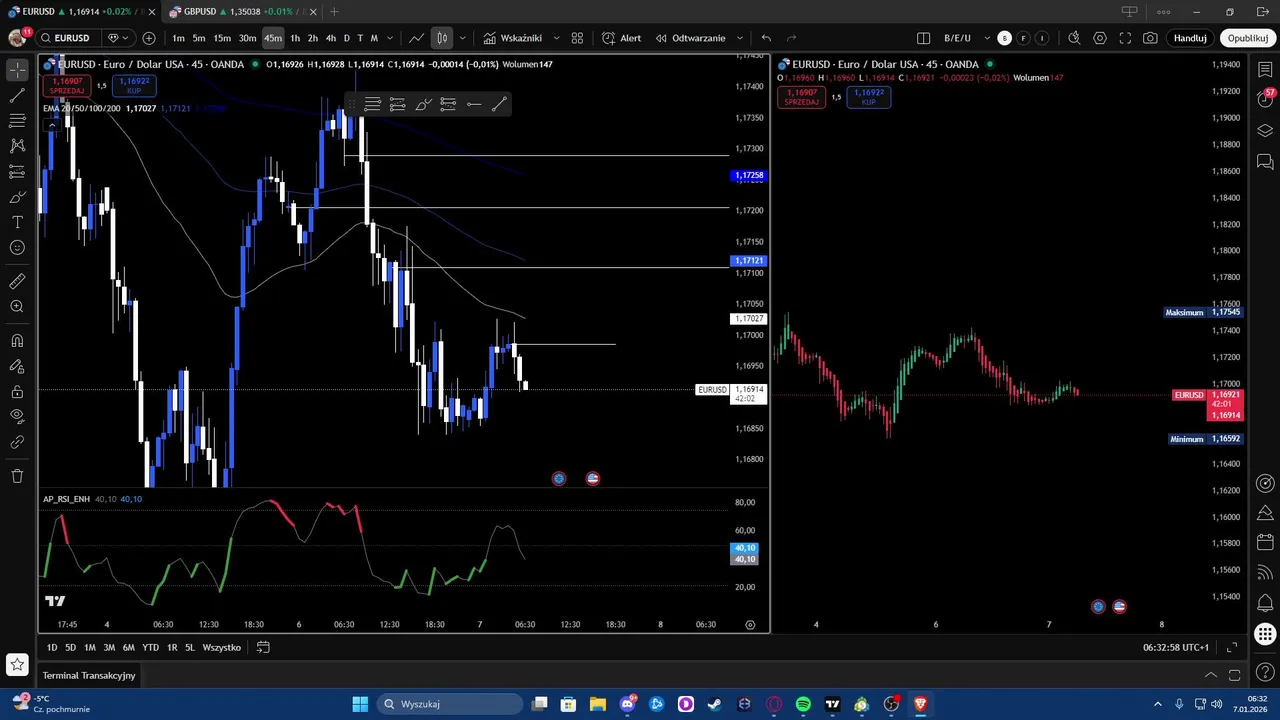Activate the zoom in tool
This screenshot has width=1280, height=720.
[x=17, y=306]
